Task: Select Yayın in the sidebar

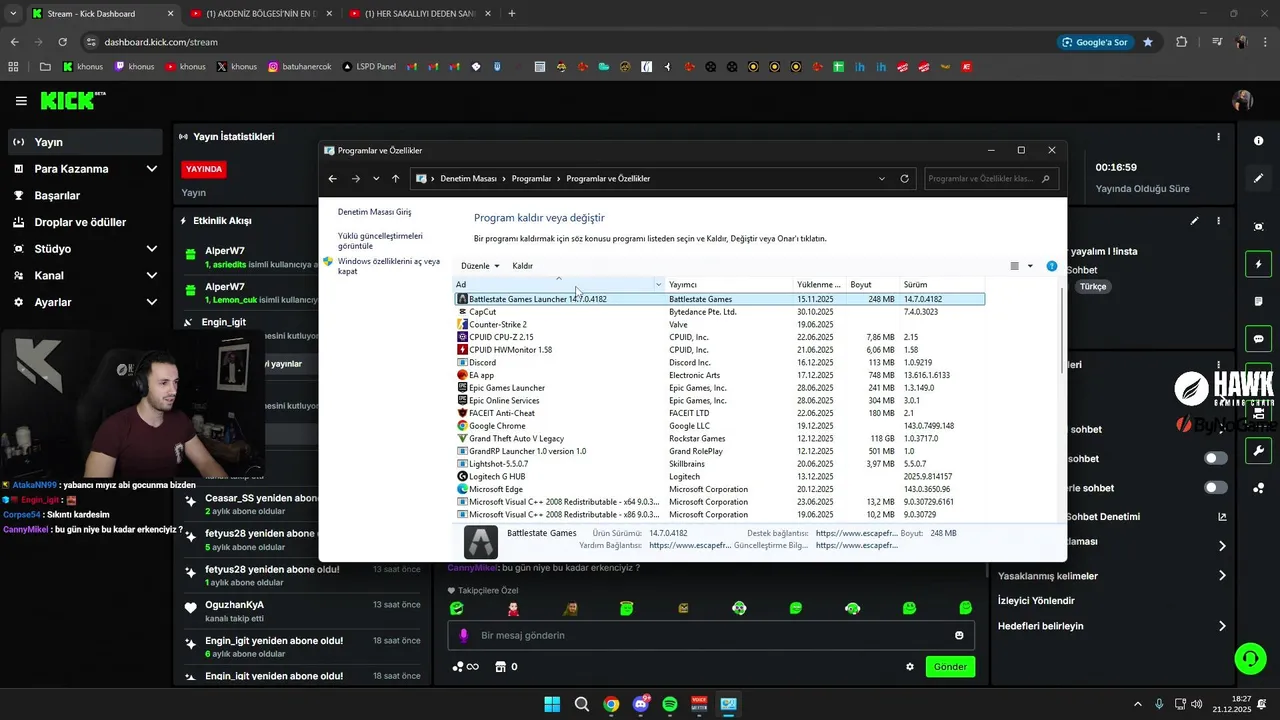Action: (84, 142)
